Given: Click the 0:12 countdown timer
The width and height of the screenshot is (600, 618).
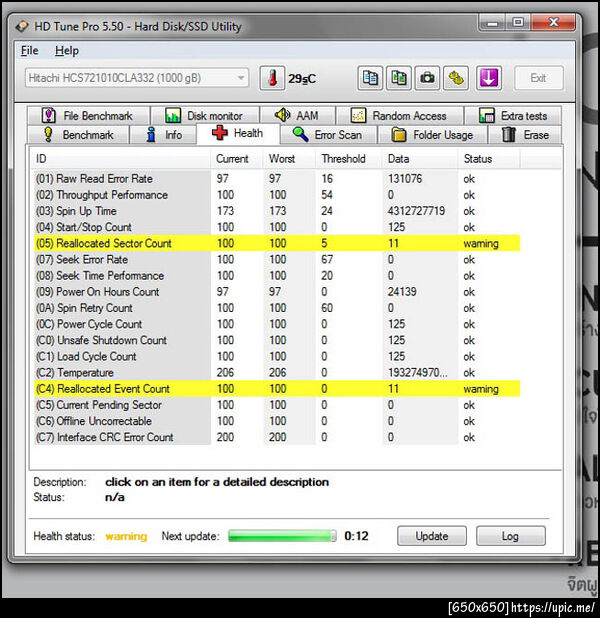Looking at the screenshot, I should [x=356, y=536].
